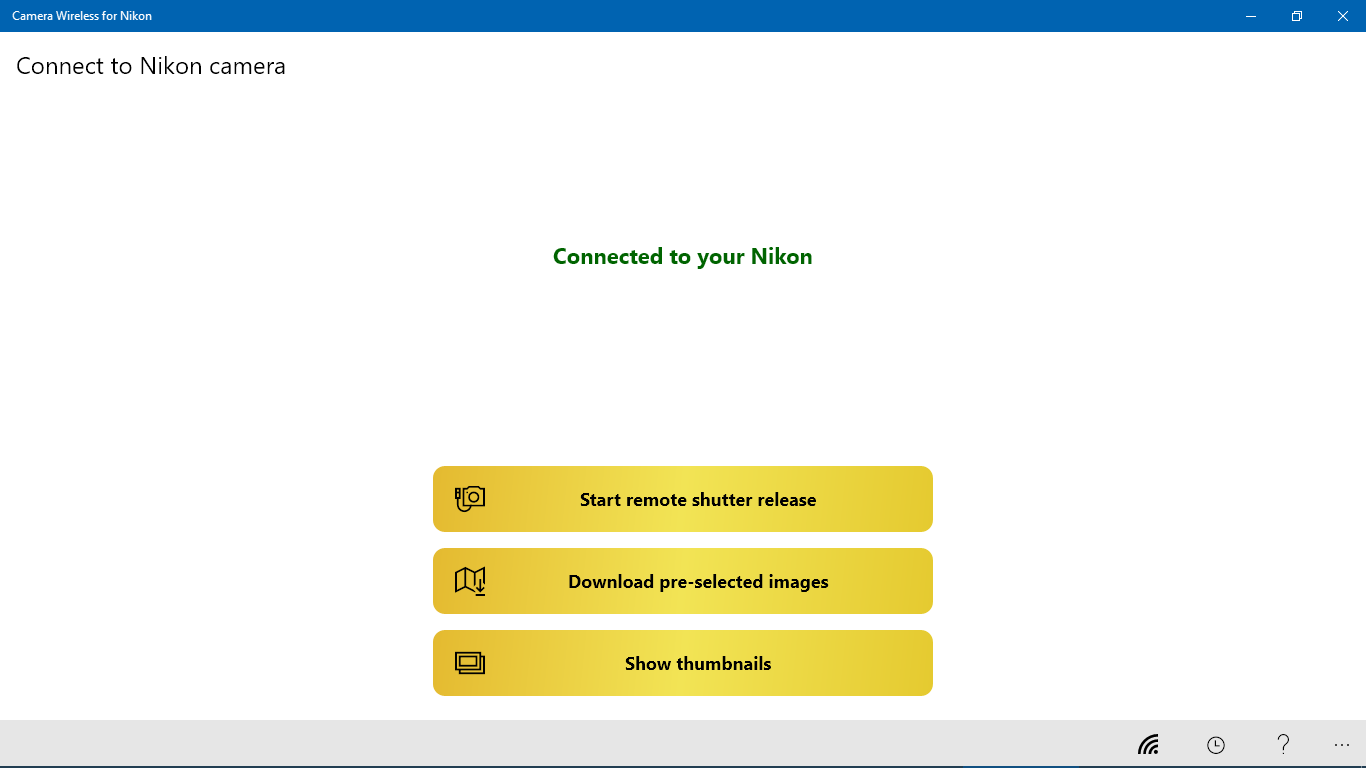The image size is (1366, 768).
Task: Click the wireless connection icon in bottom bar
Action: pos(1148,745)
